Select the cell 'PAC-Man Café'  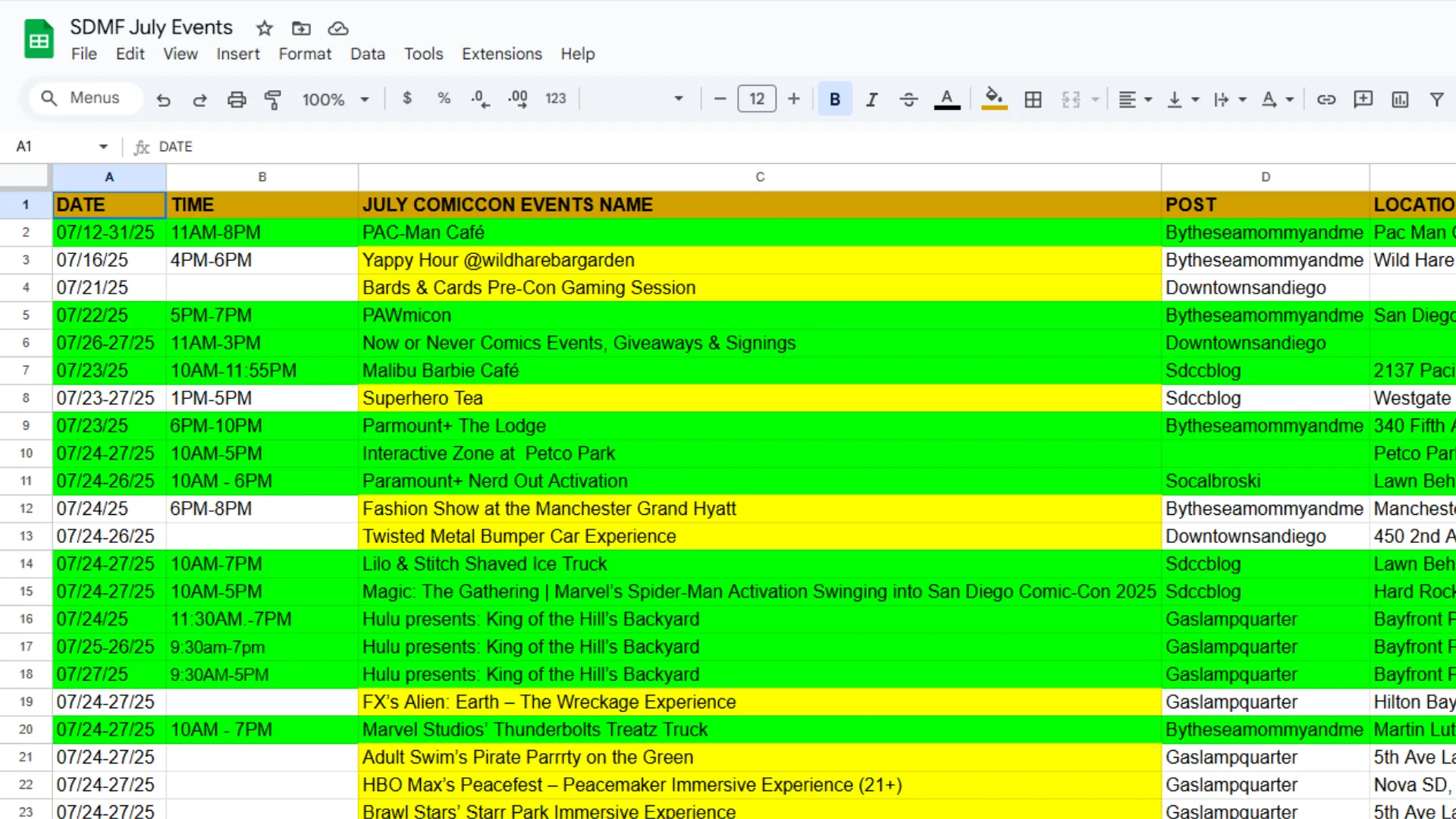point(760,233)
